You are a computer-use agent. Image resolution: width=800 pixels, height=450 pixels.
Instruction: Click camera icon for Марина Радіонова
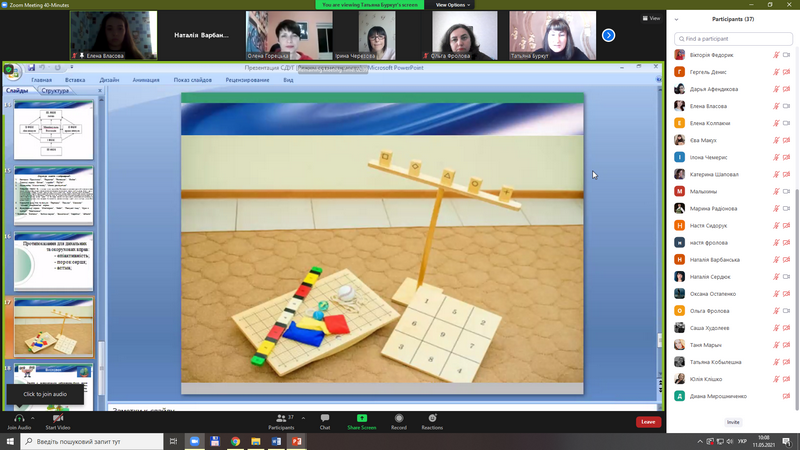point(786,209)
